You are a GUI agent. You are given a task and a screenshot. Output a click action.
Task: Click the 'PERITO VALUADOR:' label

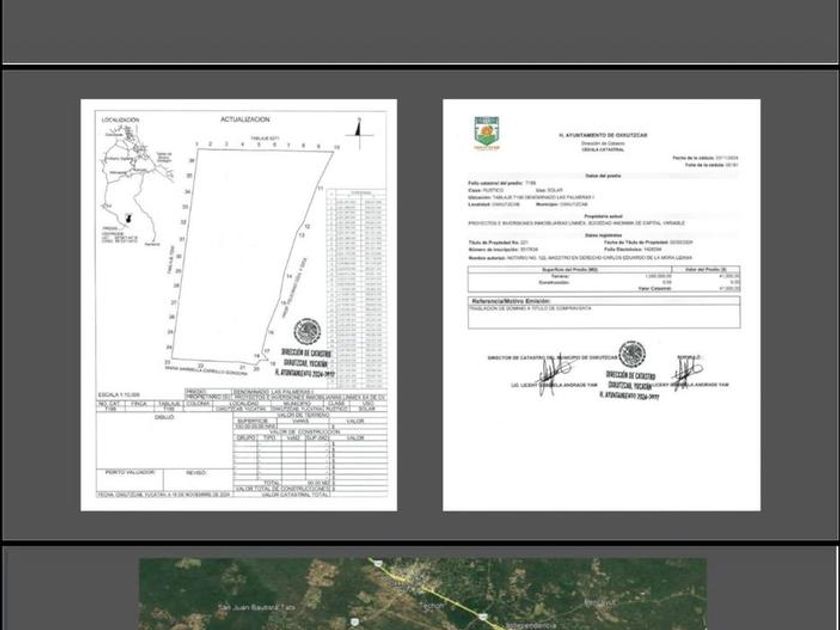[130, 472]
